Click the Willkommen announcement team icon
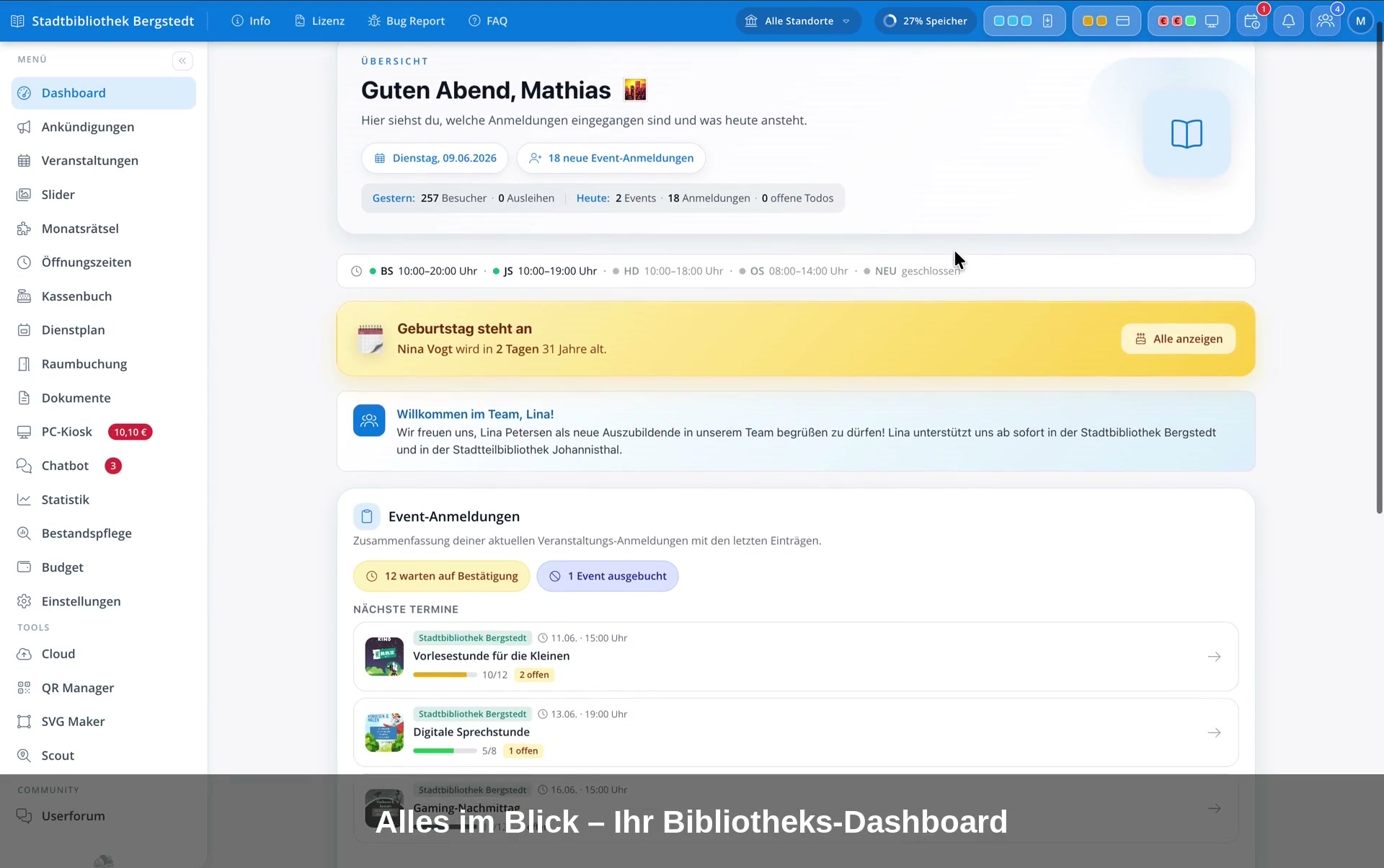This screenshot has width=1384, height=868. (369, 420)
